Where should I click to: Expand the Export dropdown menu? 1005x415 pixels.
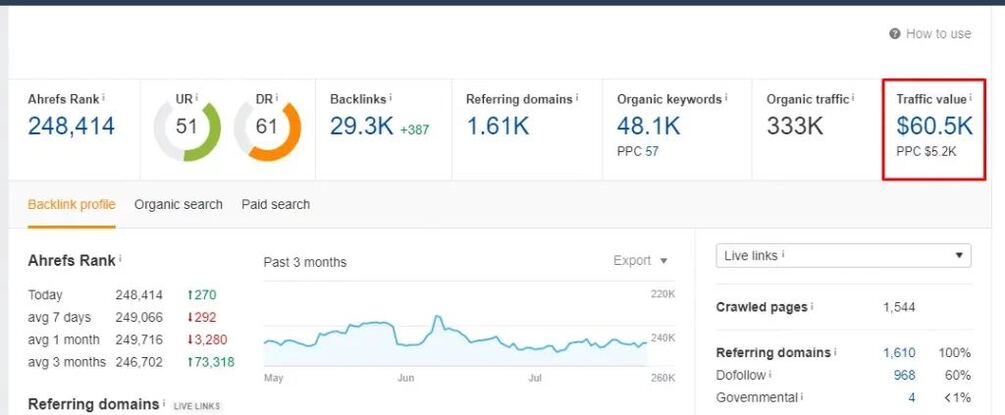[x=641, y=261]
